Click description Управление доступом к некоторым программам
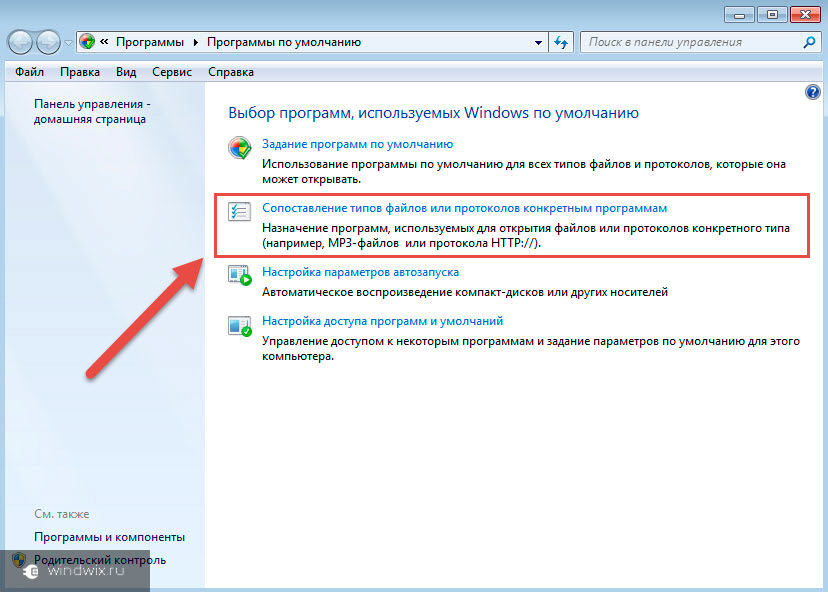Image resolution: width=828 pixels, height=592 pixels. (531, 349)
